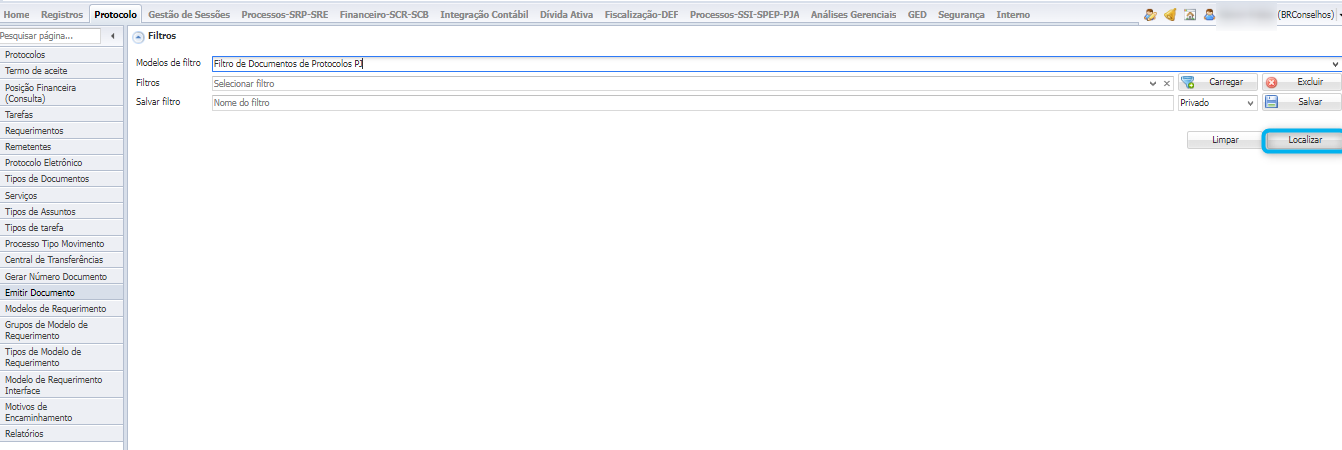1342x450 pixels.
Task: Switch to the GED tab
Action: [x=917, y=15]
